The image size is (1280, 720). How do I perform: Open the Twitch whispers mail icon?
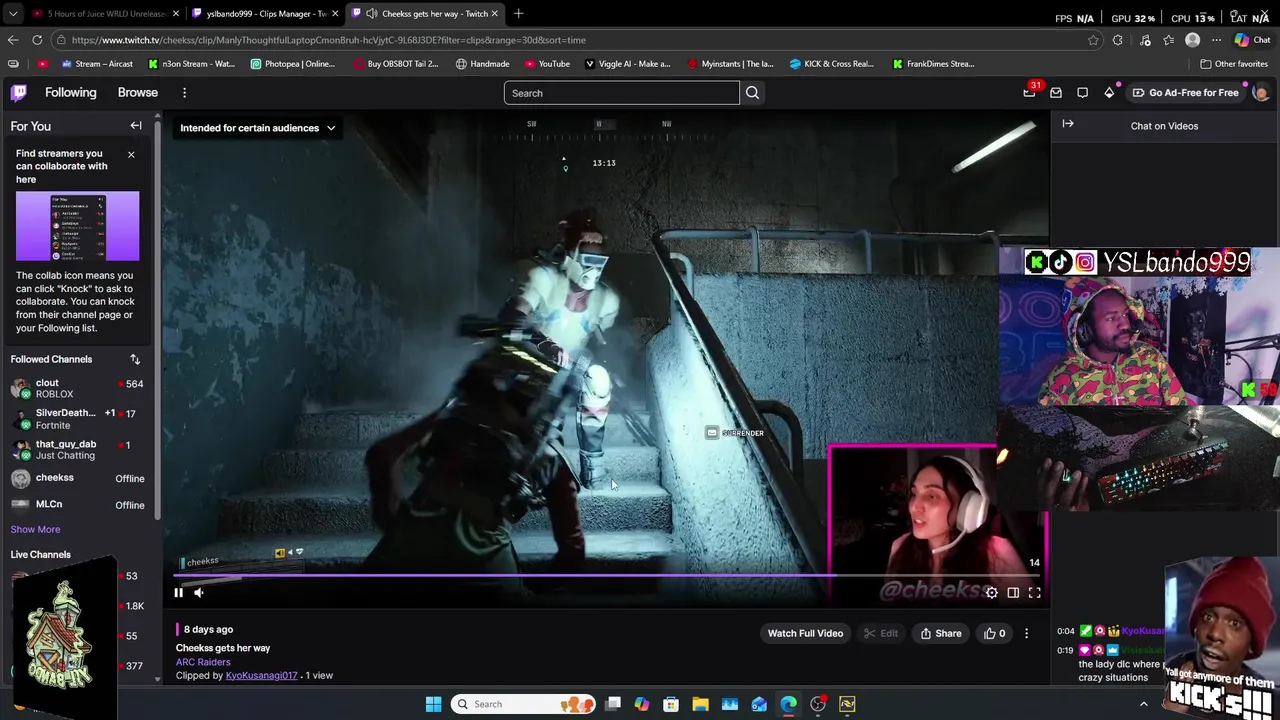(1056, 93)
